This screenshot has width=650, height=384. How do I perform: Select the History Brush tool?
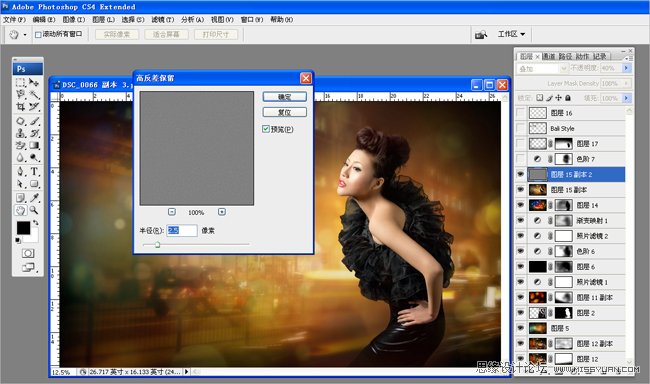point(34,133)
